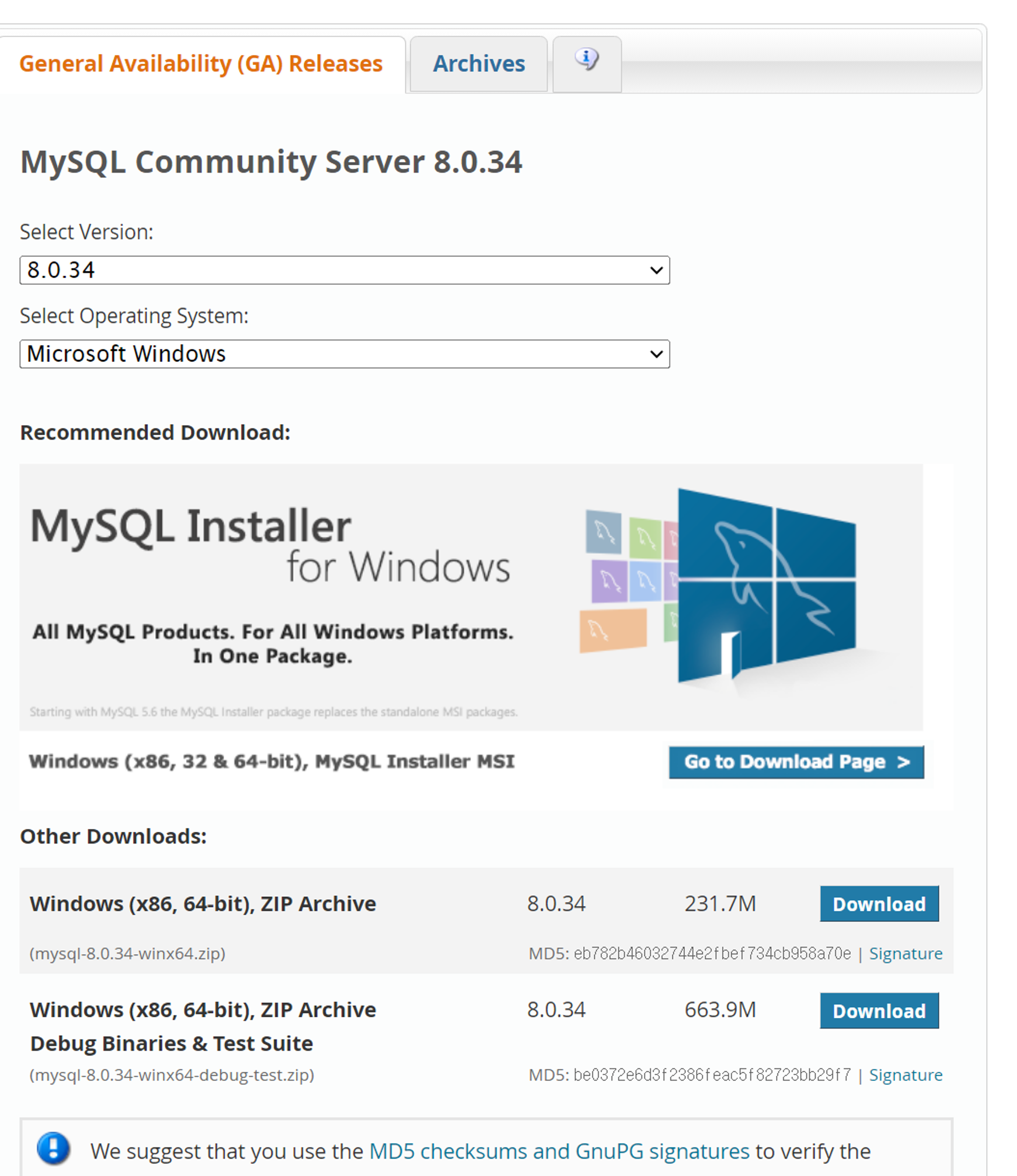Download the Debug Binaries & Test Suite ZIP
The image size is (1017, 1176).
[x=879, y=1010]
